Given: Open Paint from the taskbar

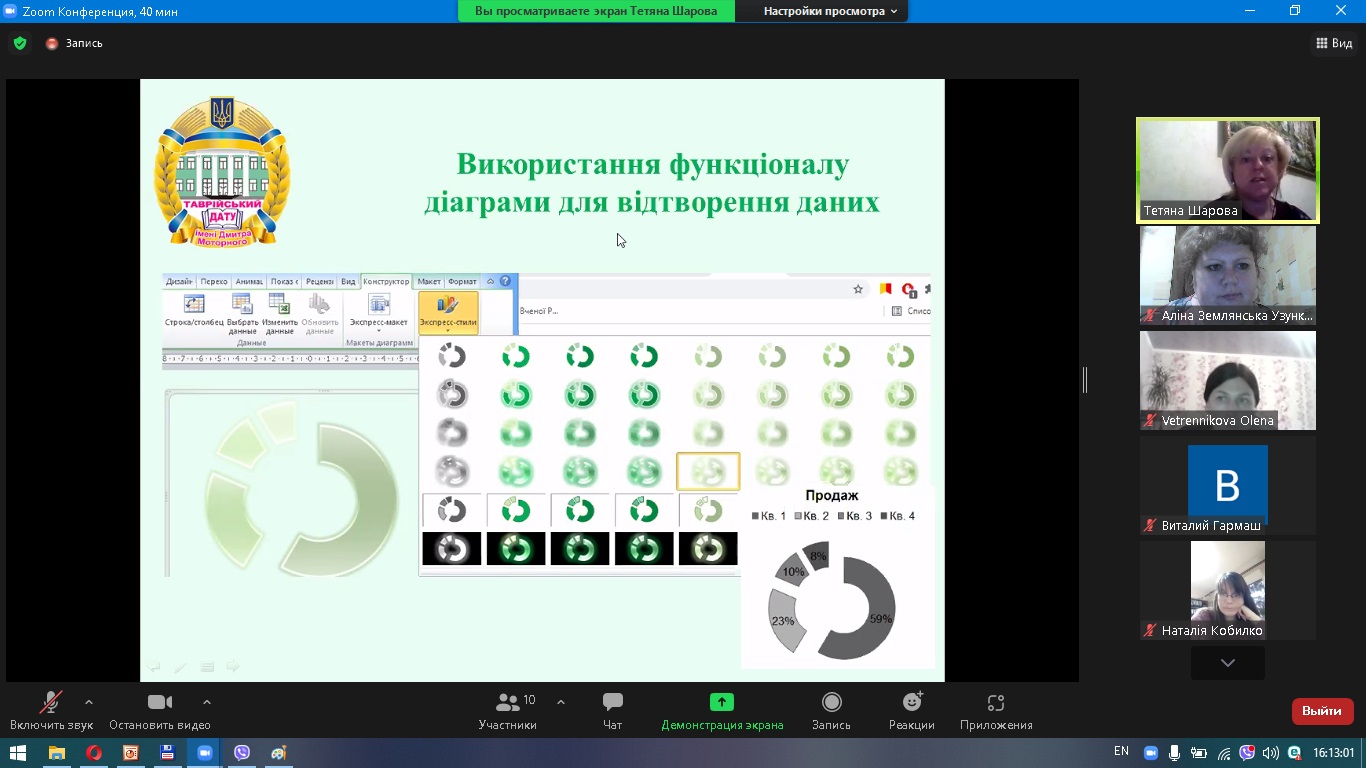Looking at the screenshot, I should click(x=278, y=753).
